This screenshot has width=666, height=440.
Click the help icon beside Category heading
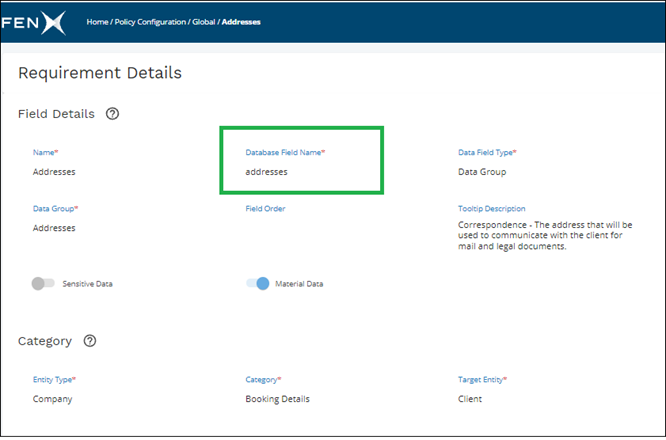90,341
